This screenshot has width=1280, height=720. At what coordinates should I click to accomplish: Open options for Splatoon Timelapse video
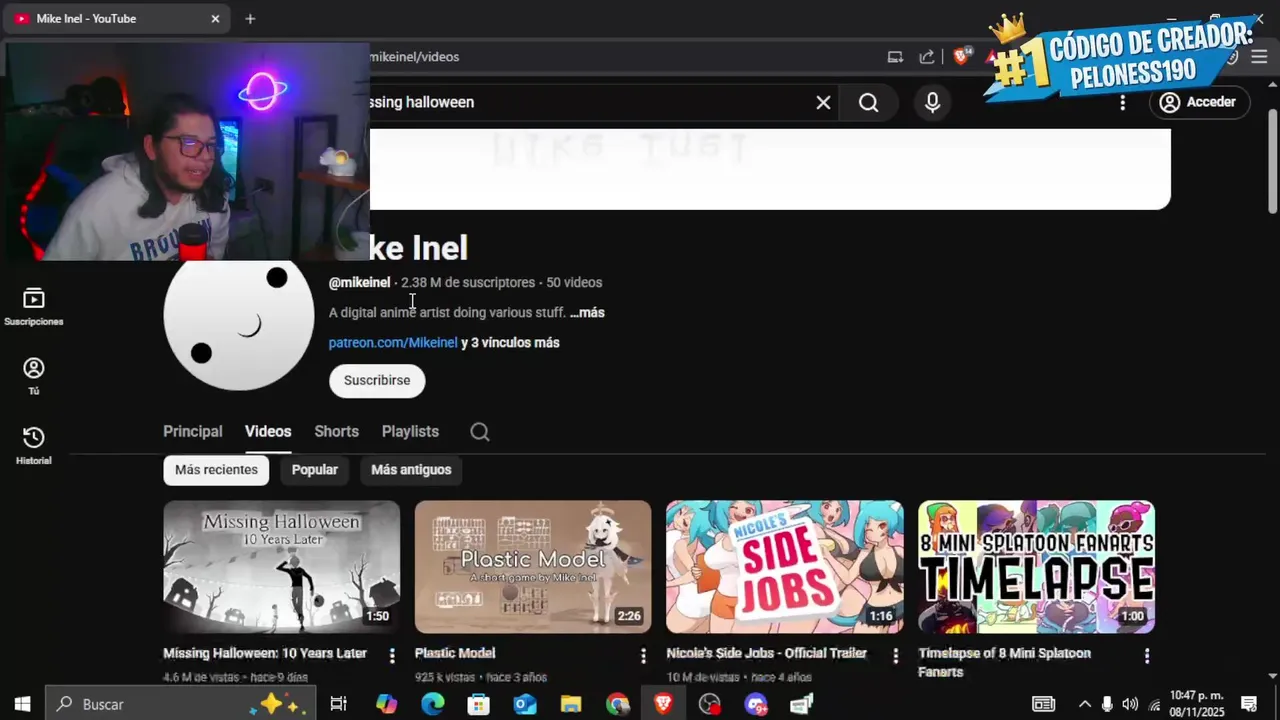[1147, 656]
